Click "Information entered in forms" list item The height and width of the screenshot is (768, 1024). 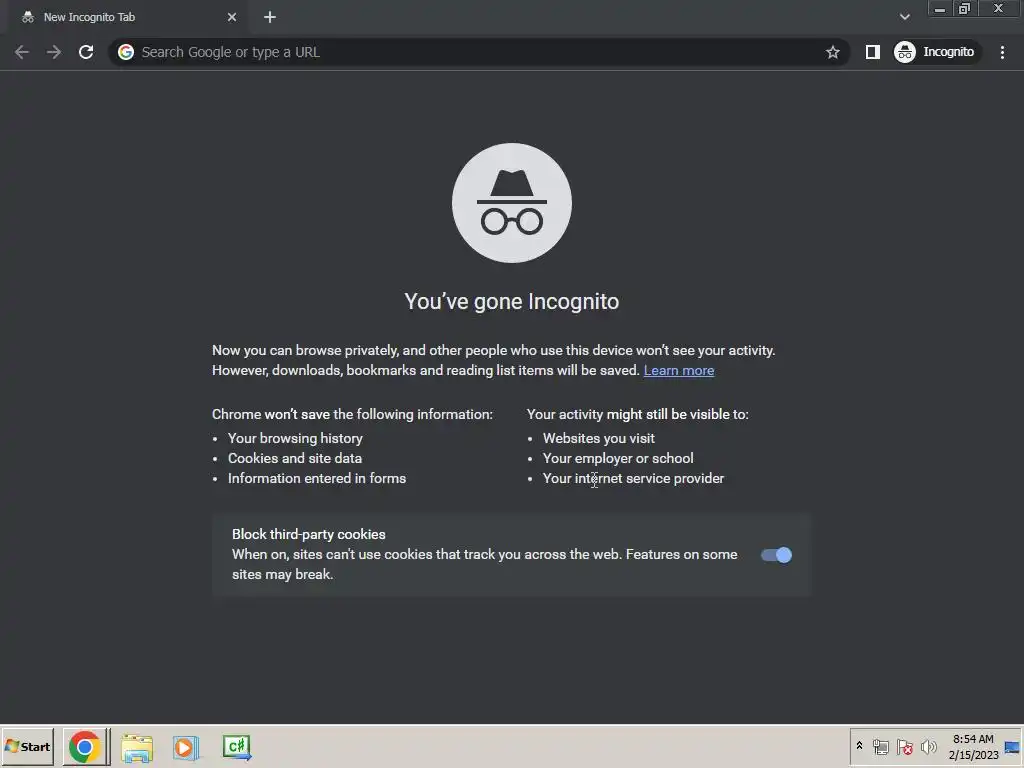point(317,479)
